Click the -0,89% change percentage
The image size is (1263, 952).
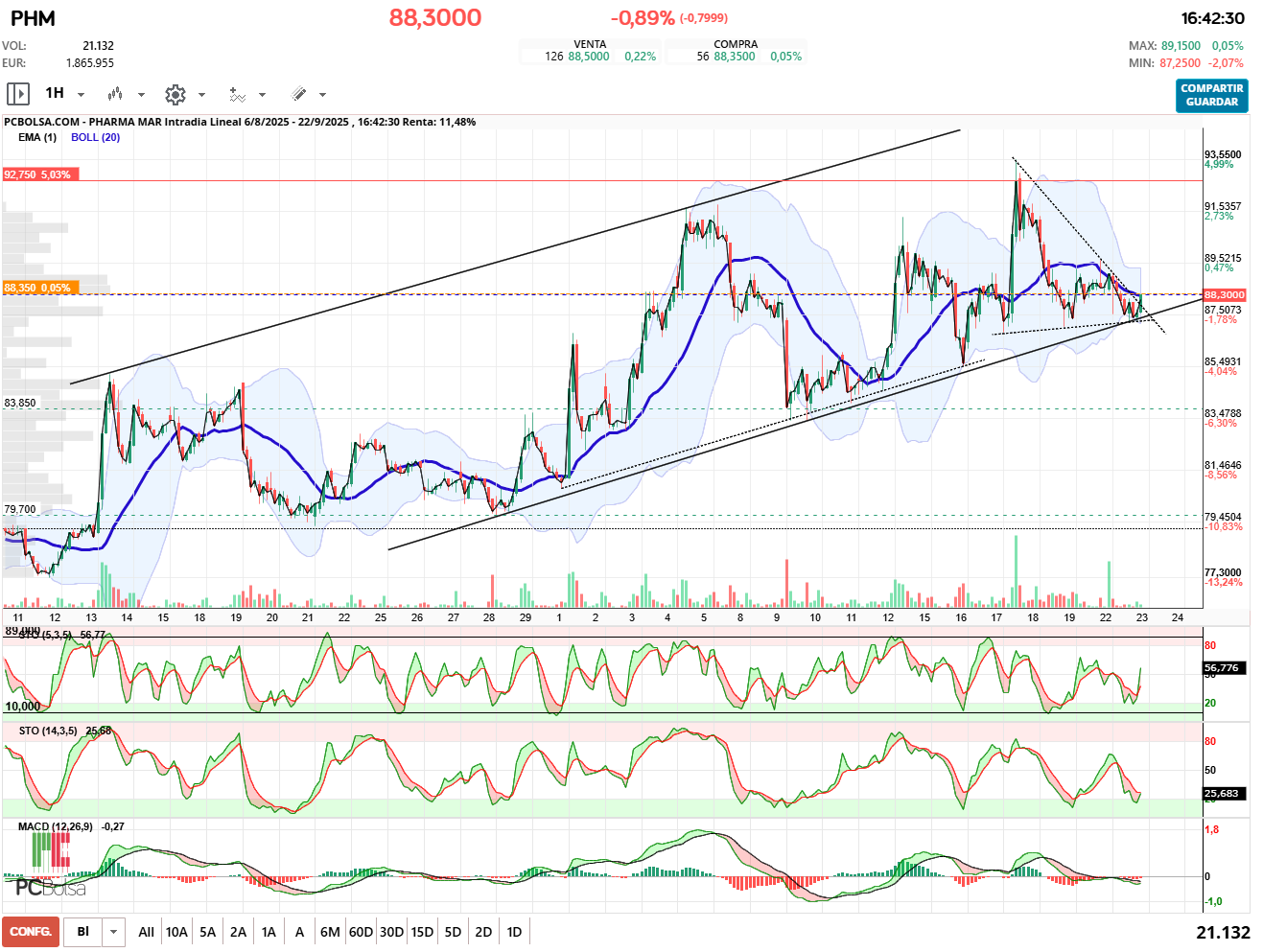[643, 18]
